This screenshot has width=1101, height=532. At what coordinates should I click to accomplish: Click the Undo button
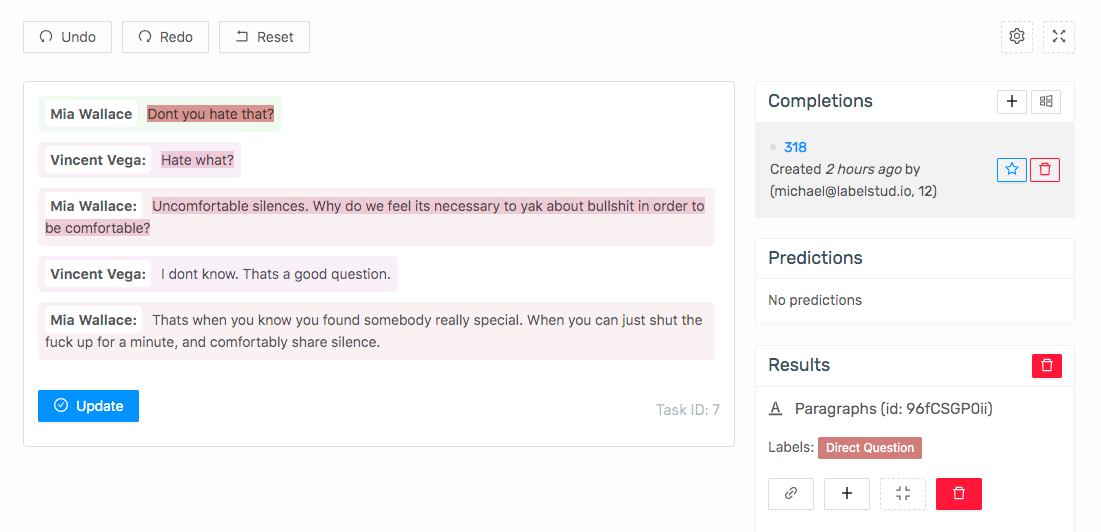(x=68, y=37)
